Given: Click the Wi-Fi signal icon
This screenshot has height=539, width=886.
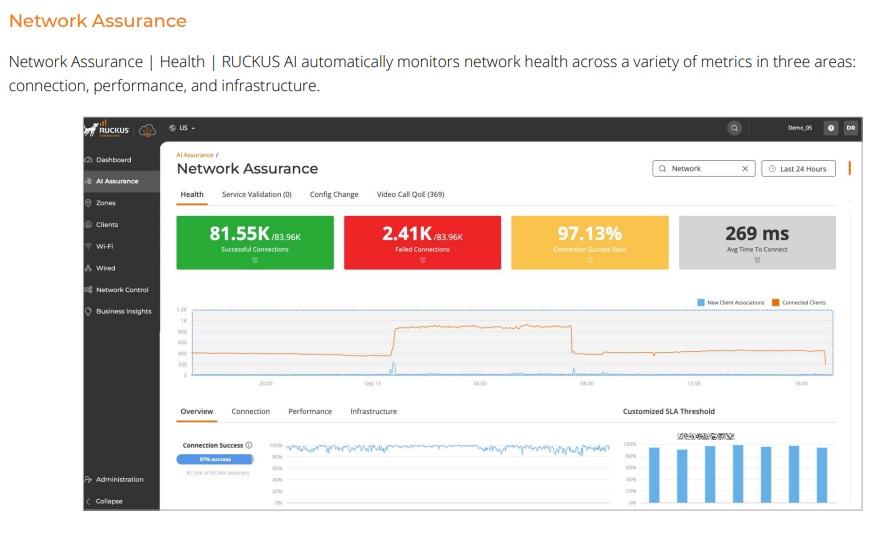Looking at the screenshot, I should click(88, 246).
